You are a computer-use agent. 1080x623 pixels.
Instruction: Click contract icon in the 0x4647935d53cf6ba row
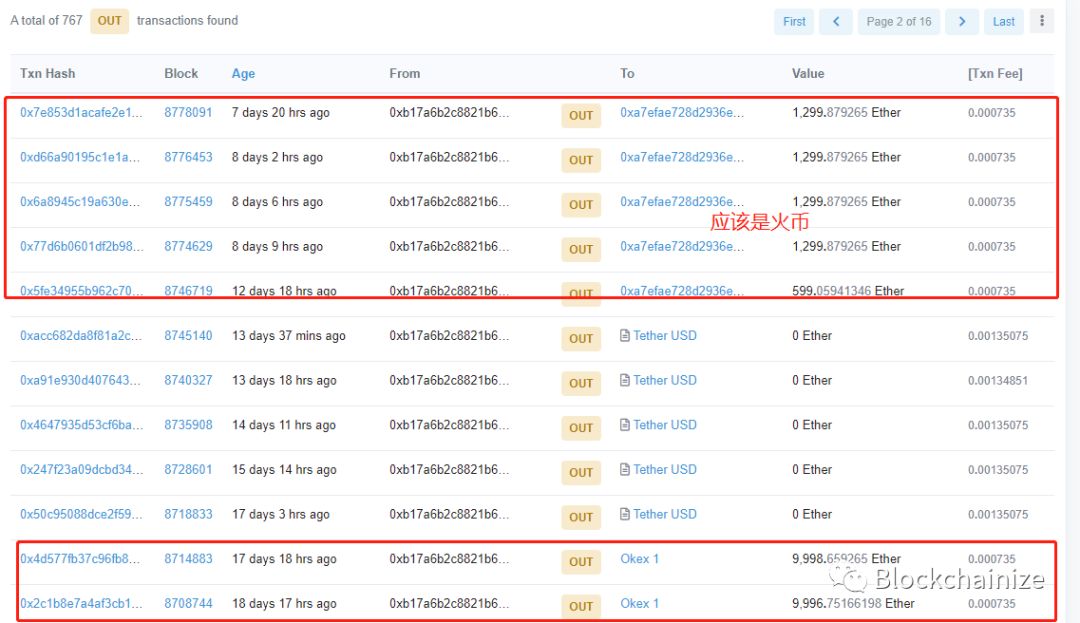click(625, 425)
